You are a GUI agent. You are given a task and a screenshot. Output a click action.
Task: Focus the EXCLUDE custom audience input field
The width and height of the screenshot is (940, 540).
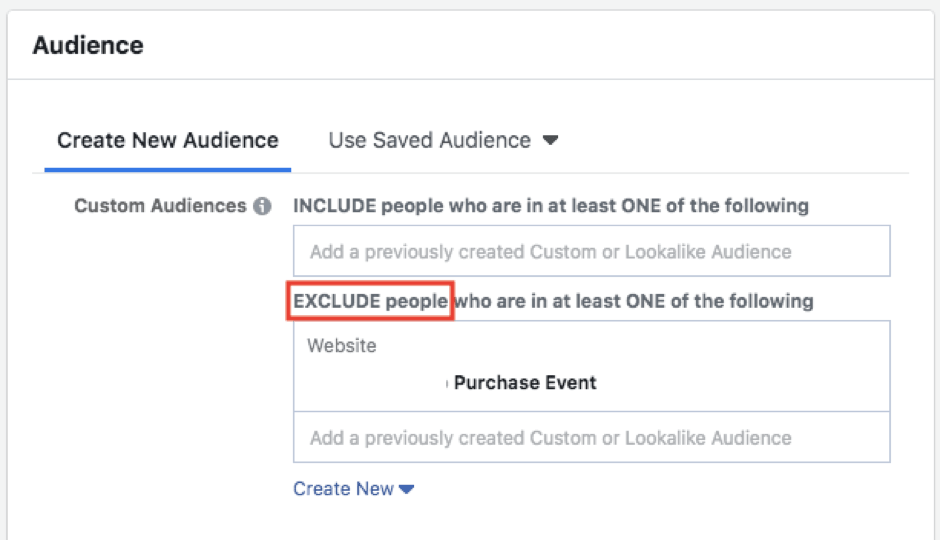[591, 438]
